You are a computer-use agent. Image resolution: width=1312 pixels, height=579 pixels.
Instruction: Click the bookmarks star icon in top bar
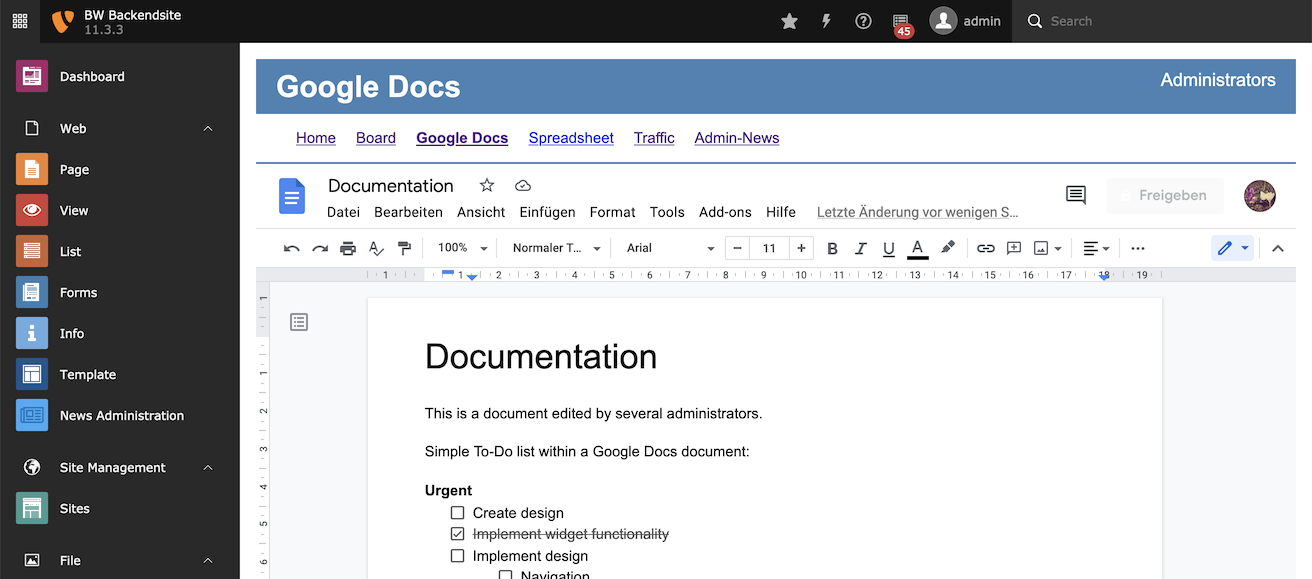point(789,21)
